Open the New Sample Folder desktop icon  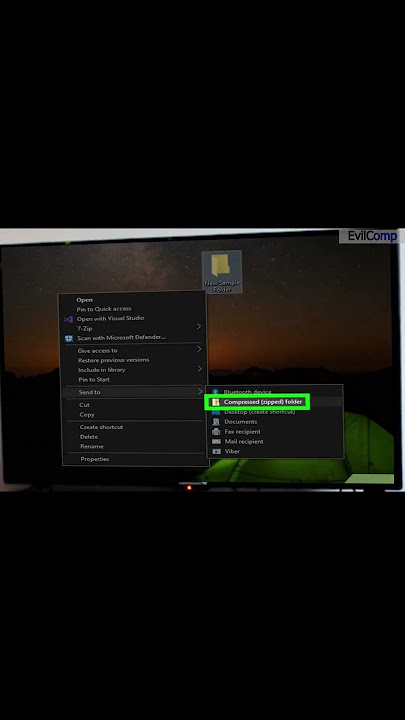(222, 271)
